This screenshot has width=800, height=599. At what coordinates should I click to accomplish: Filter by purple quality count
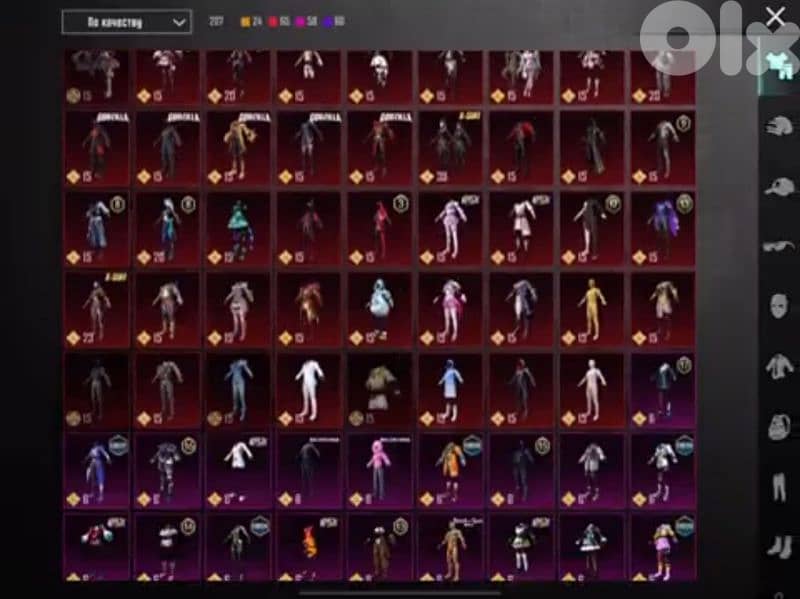click(x=334, y=21)
